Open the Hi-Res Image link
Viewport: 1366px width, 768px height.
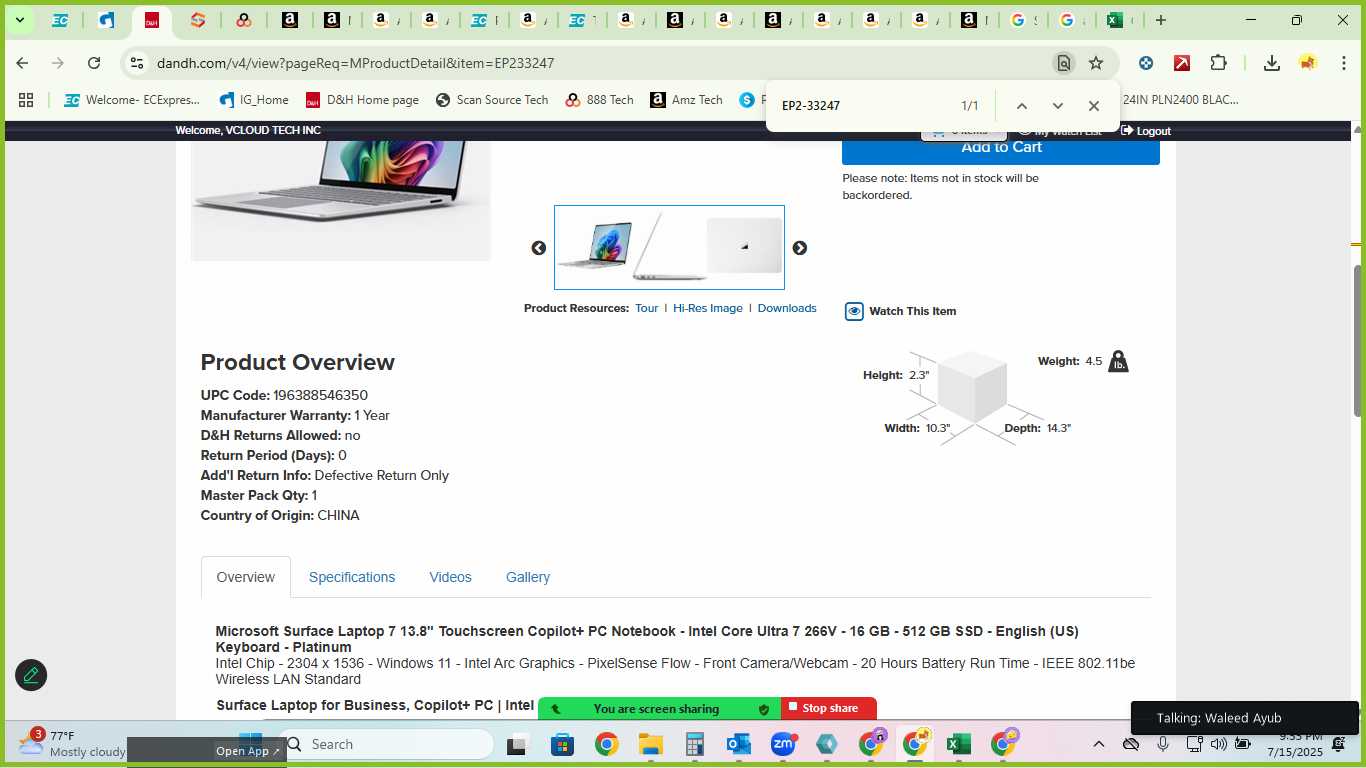[708, 308]
